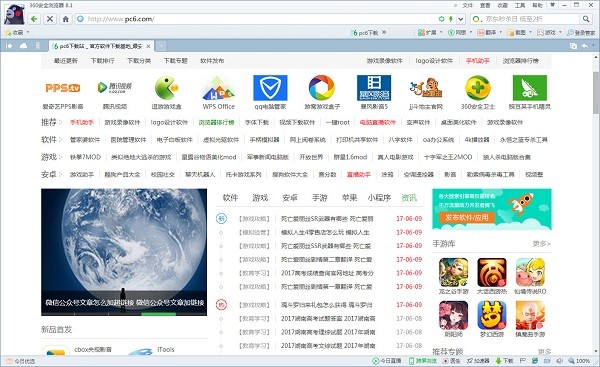This screenshot has height=367, width=600.
Task: Click the Earth carousel banner image
Action: (x=124, y=252)
